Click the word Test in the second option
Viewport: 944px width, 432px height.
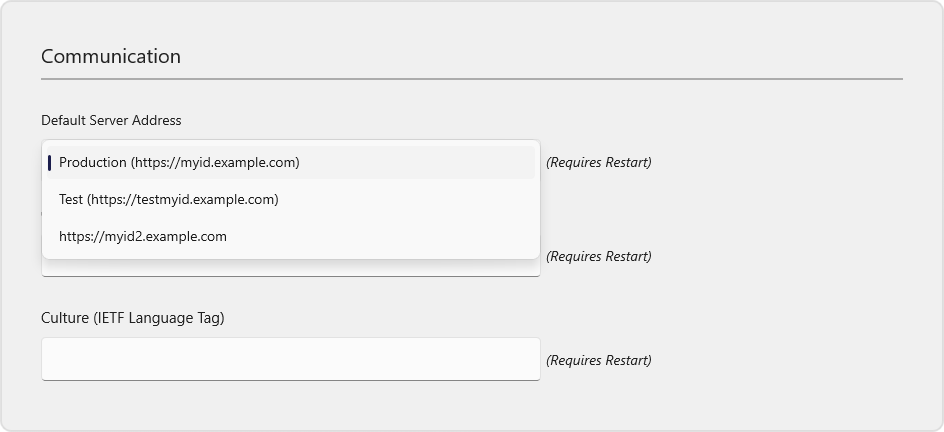coord(71,200)
